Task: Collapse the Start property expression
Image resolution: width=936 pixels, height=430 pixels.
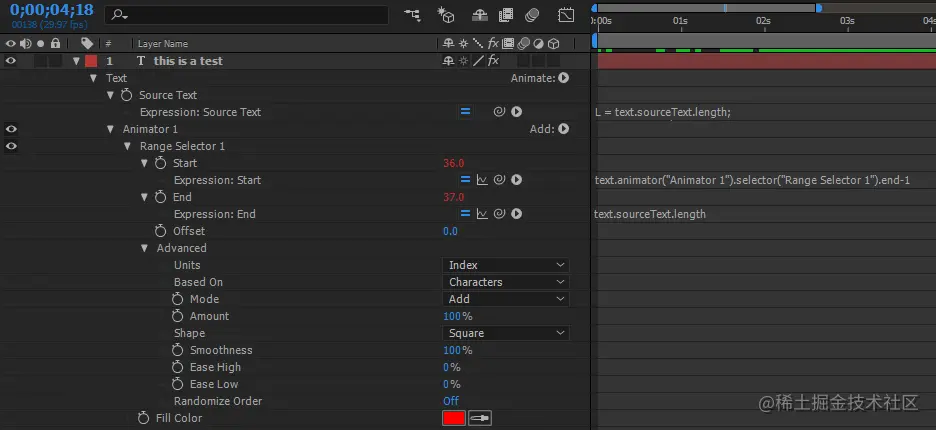Action: coord(144,163)
